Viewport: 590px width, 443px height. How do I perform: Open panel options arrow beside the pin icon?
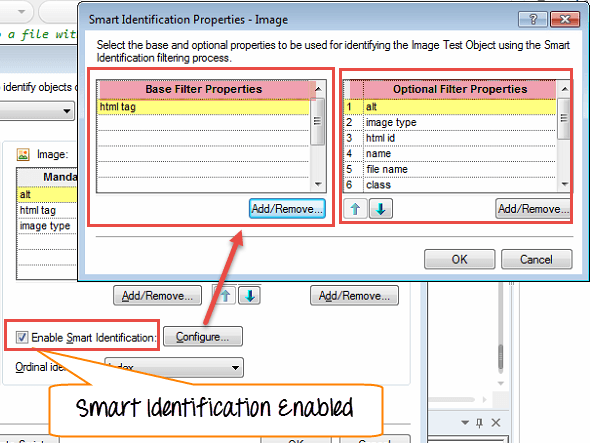tap(465, 423)
